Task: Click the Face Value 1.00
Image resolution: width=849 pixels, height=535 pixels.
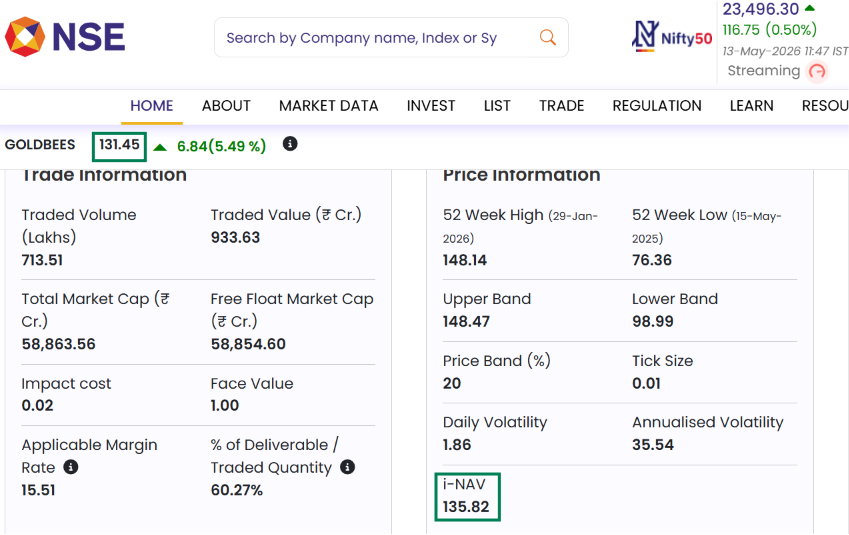Action: click(225, 406)
